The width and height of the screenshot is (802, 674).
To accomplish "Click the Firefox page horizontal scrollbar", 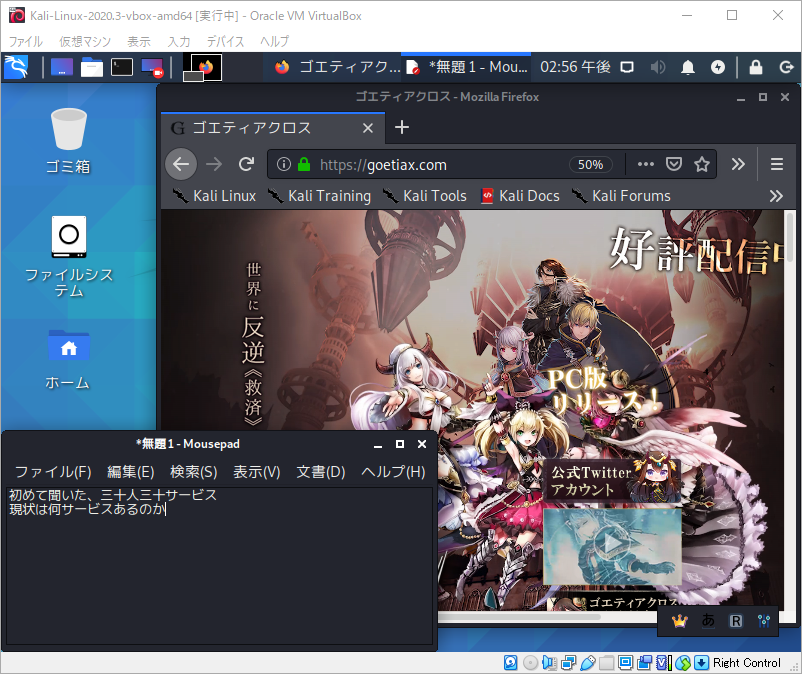I will click(519, 616).
